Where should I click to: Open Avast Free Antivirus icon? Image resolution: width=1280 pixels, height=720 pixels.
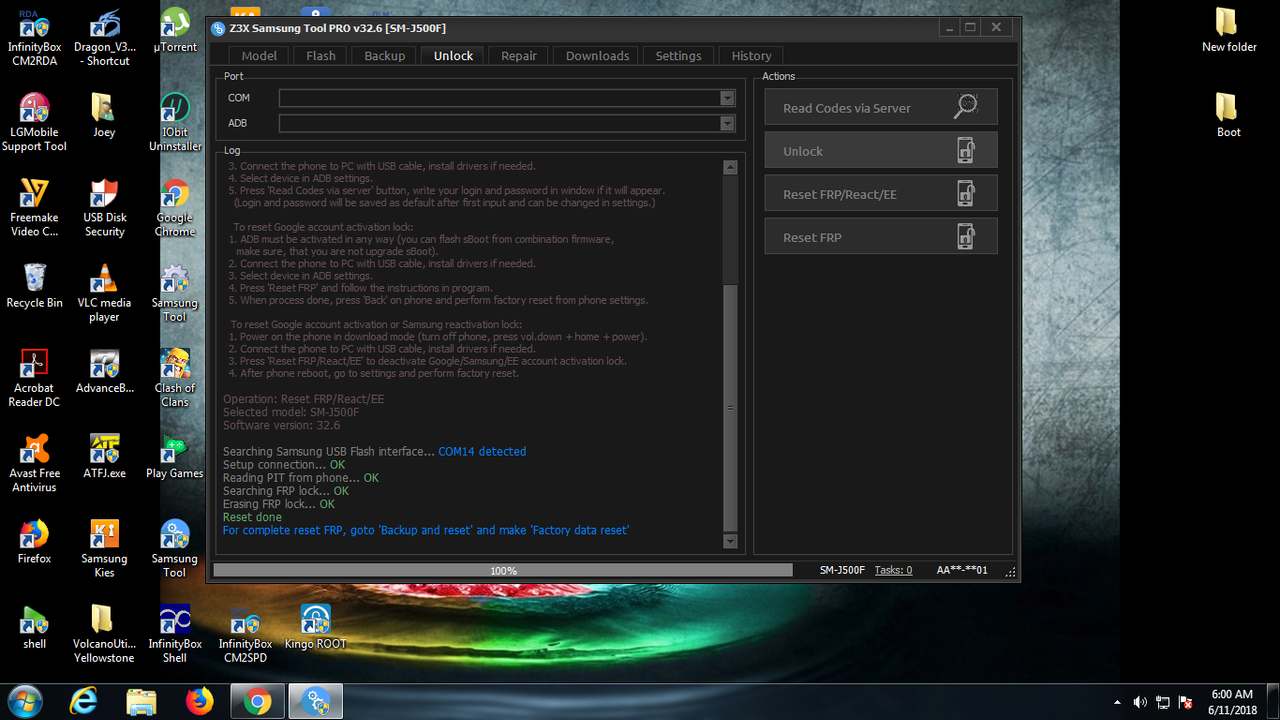pyautogui.click(x=34, y=463)
